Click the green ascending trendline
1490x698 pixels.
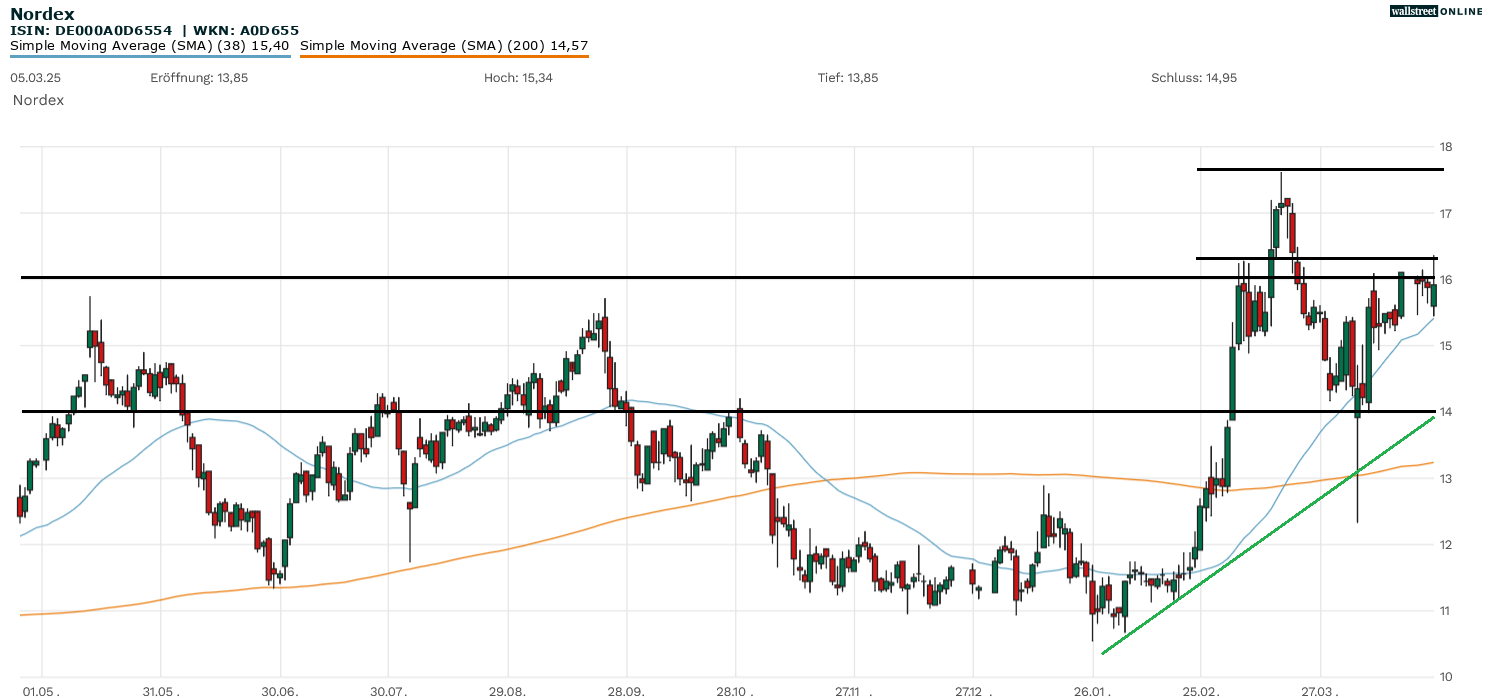point(1268,535)
